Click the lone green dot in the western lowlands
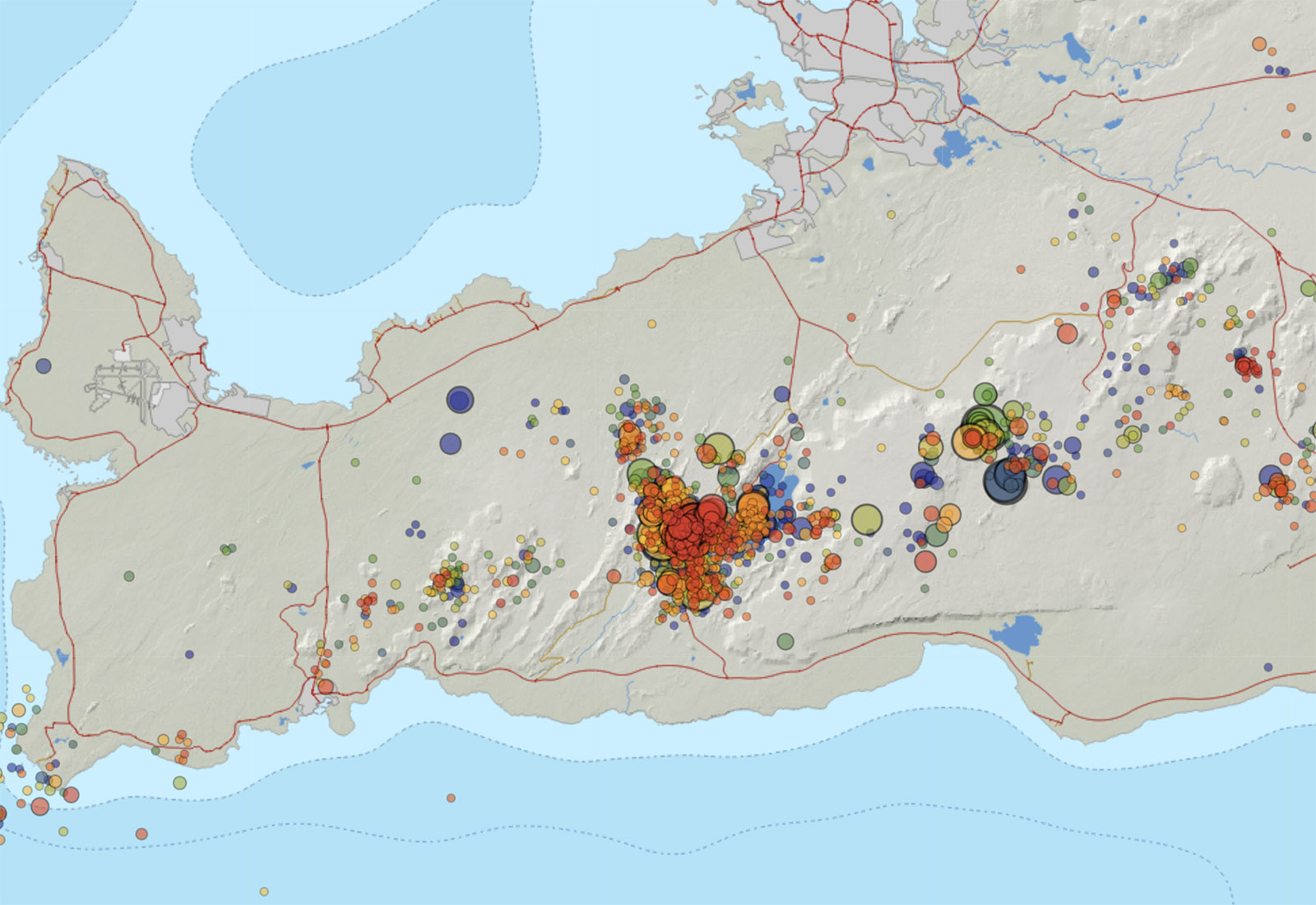The image size is (1316, 905). [129, 576]
